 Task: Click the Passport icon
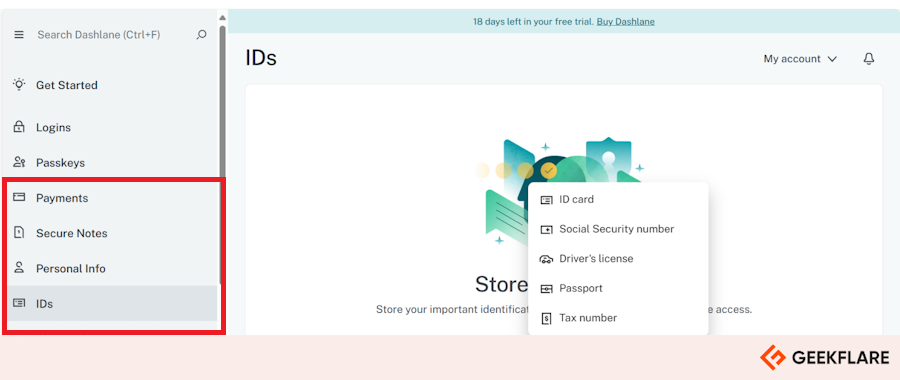click(x=546, y=288)
